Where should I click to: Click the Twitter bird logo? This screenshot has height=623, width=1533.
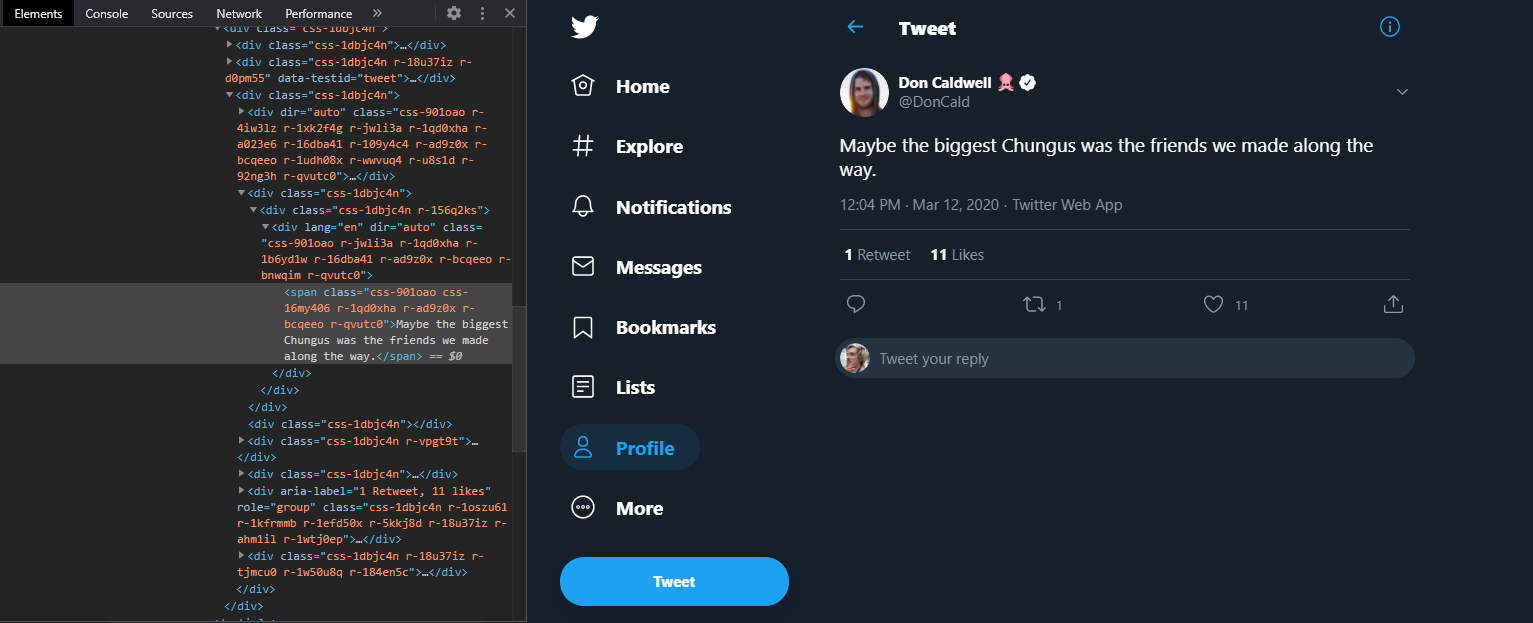[x=585, y=27]
